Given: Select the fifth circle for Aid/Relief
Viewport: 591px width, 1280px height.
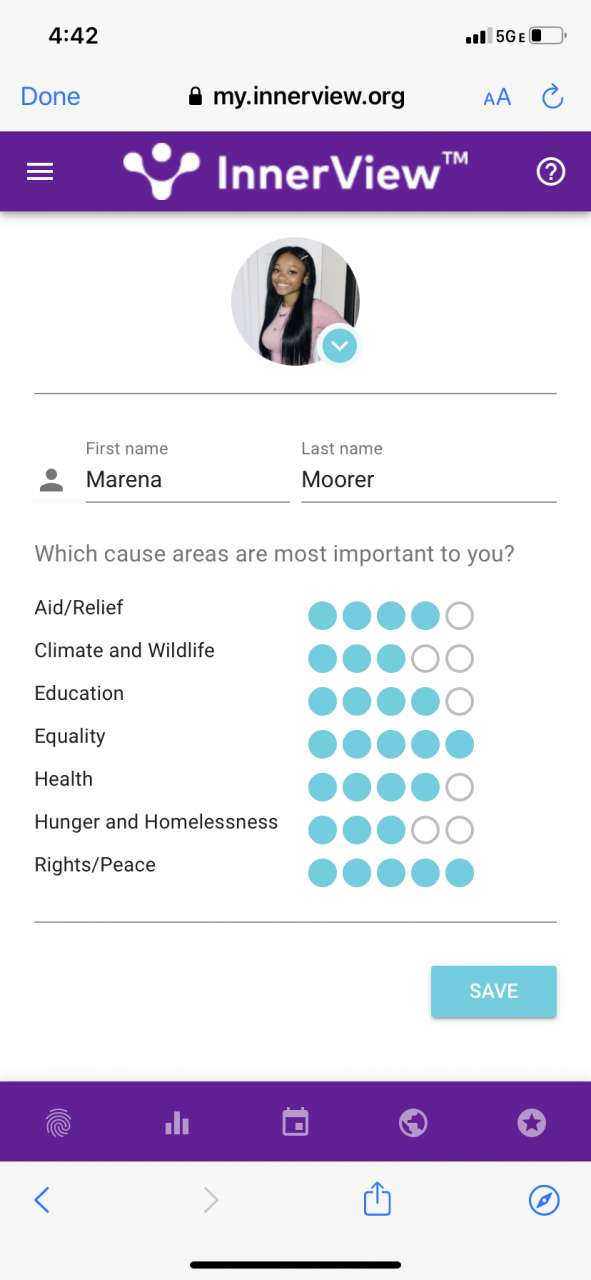Looking at the screenshot, I should (459, 616).
